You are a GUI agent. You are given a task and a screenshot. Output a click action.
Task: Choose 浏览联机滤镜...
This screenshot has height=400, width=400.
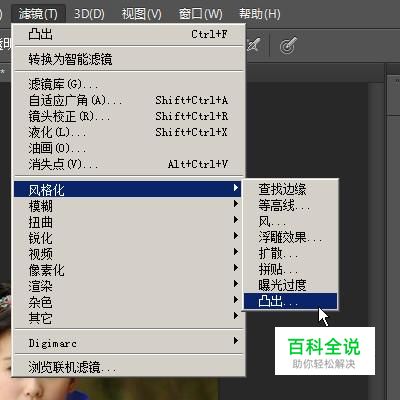[x=128, y=367]
